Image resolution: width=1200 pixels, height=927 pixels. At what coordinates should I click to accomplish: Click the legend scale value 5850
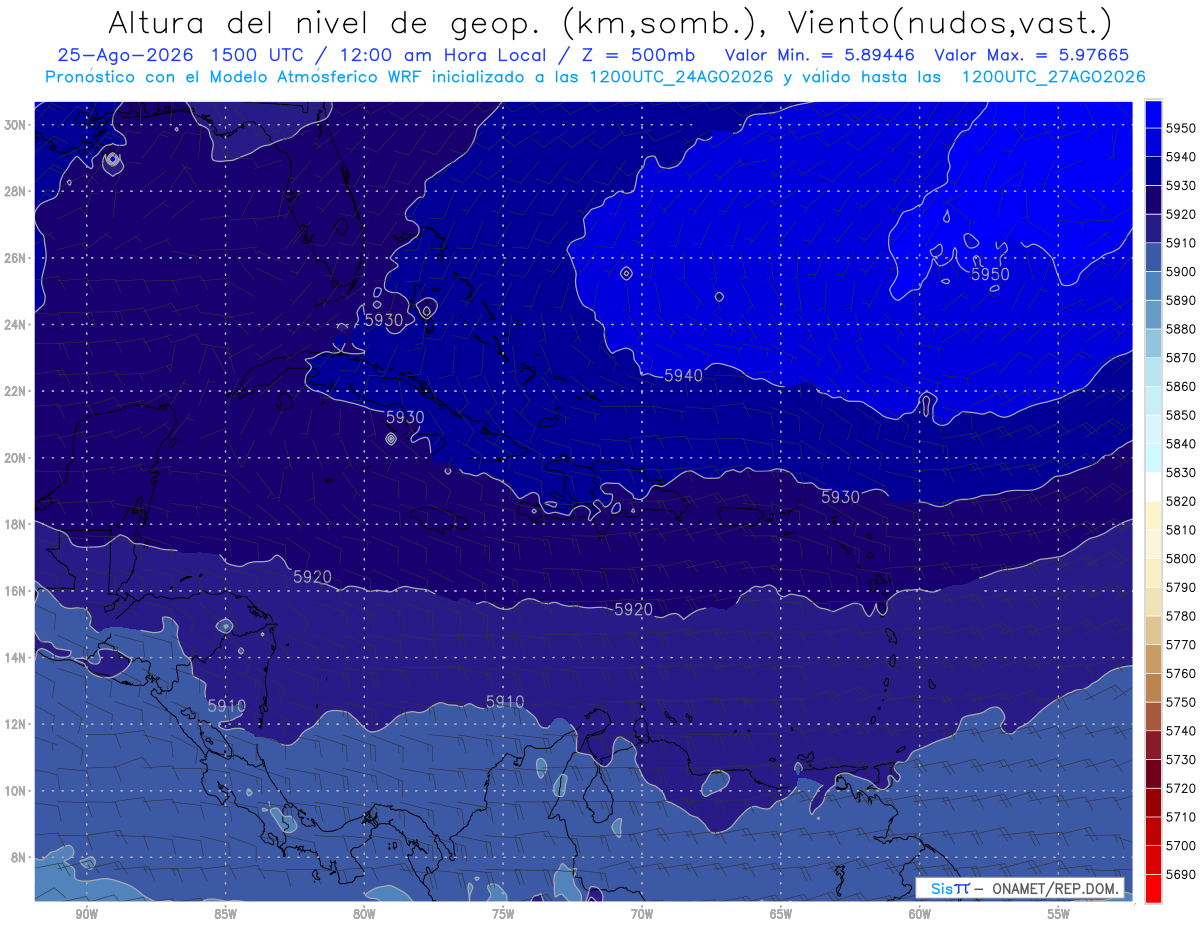point(1181,415)
